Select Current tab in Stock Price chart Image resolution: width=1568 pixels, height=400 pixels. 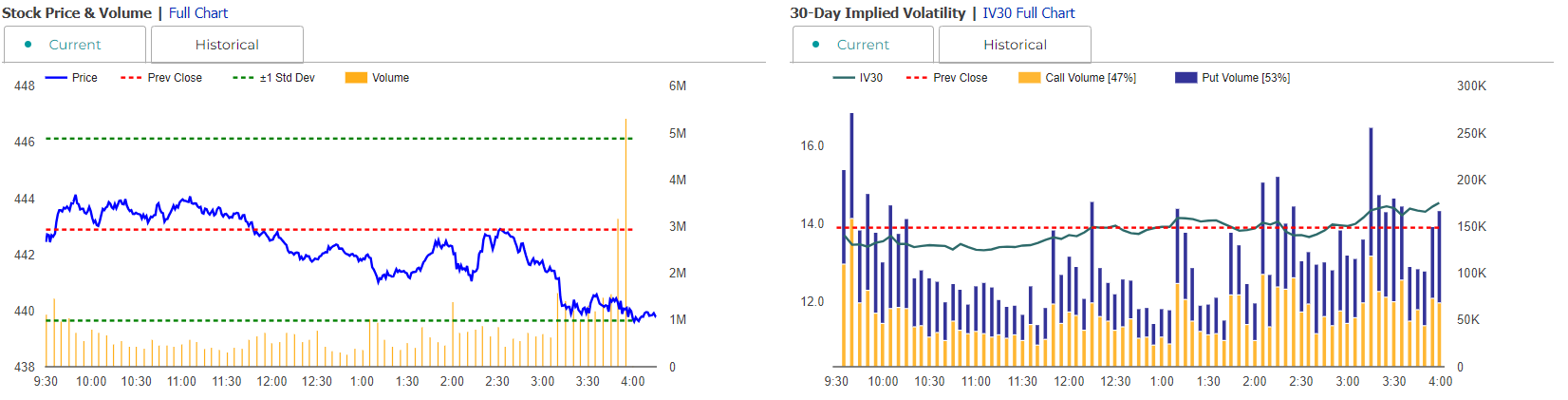tap(75, 45)
